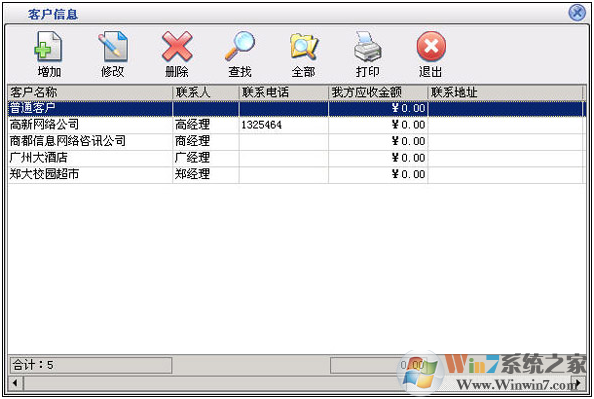
Task: Click the 增加 (add) document icon
Action: coord(48,47)
